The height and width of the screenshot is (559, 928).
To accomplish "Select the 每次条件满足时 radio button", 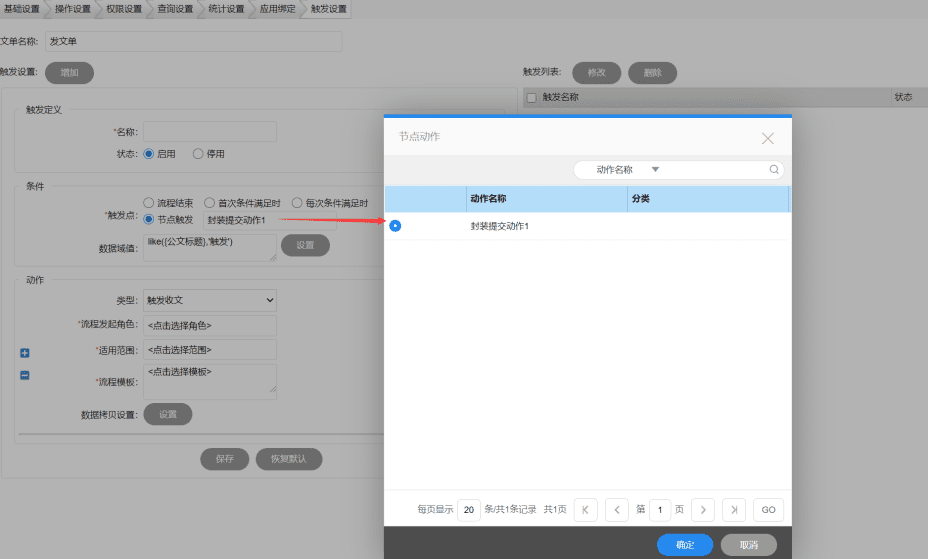I will pyautogui.click(x=297, y=203).
